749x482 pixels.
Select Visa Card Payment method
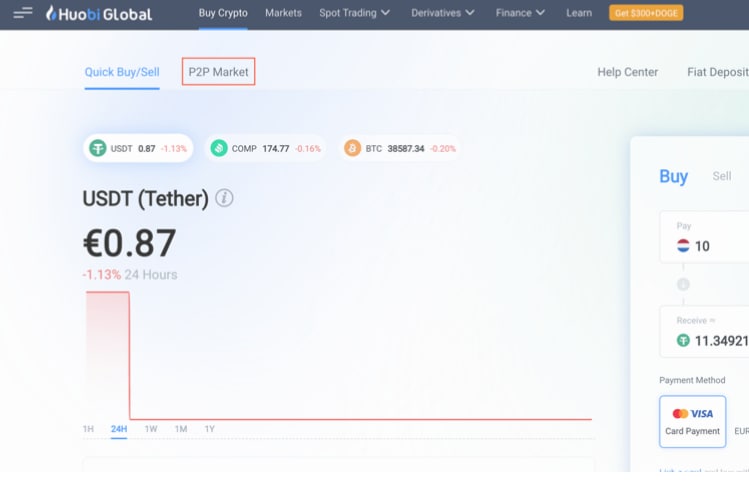pos(693,421)
